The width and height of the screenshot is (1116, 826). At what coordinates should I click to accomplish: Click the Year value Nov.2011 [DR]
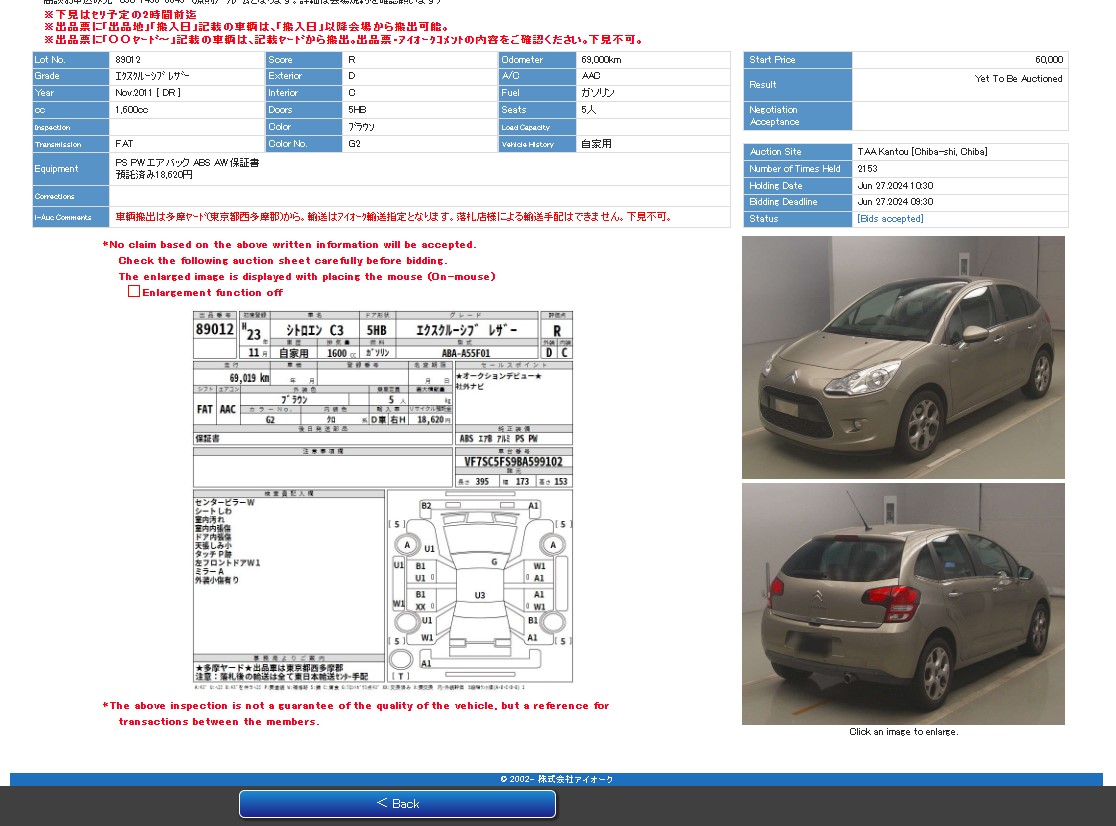[x=148, y=92]
